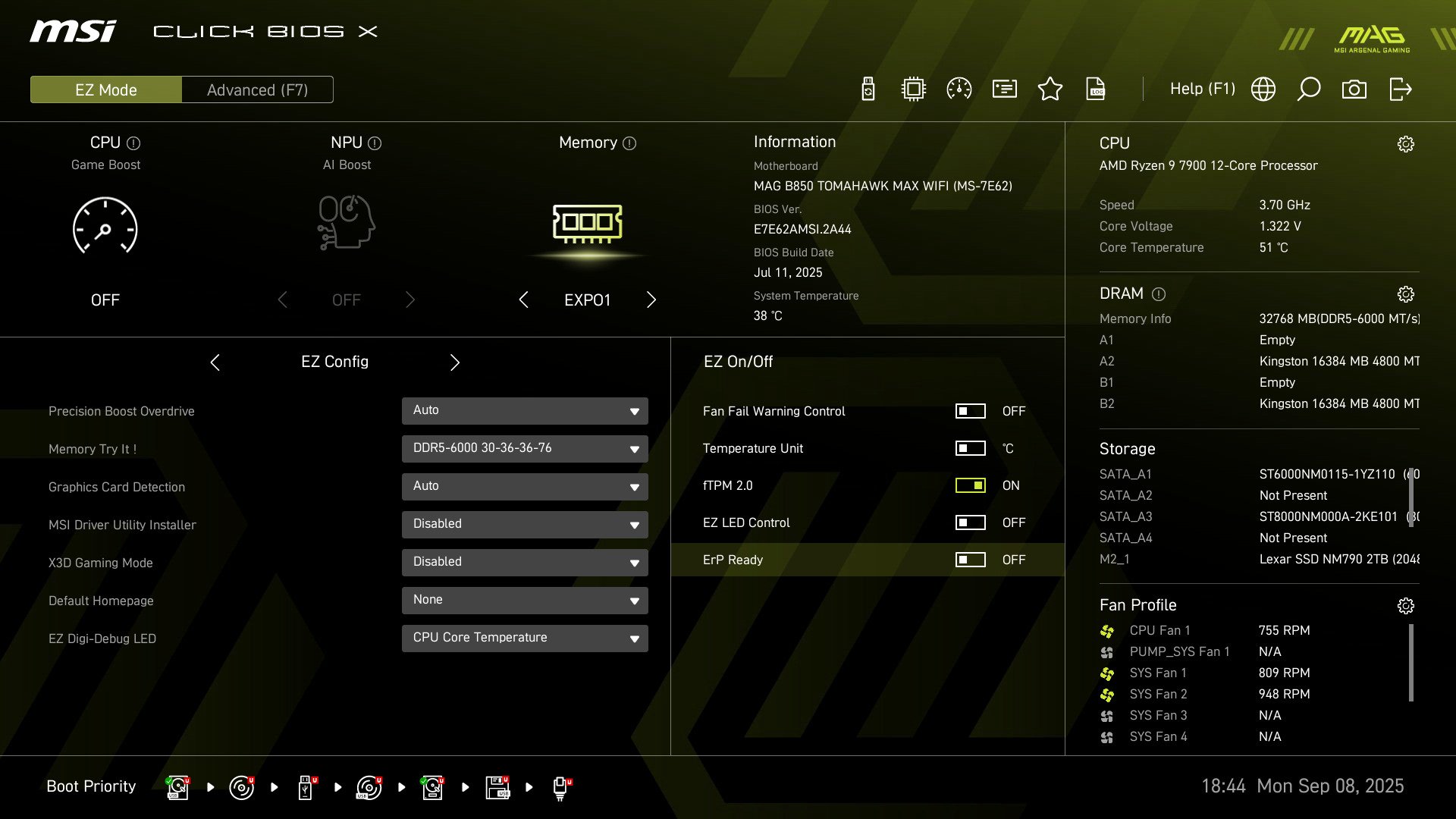Open the screenshot camera icon
Viewport: 1456px width, 819px height.
coord(1354,89)
